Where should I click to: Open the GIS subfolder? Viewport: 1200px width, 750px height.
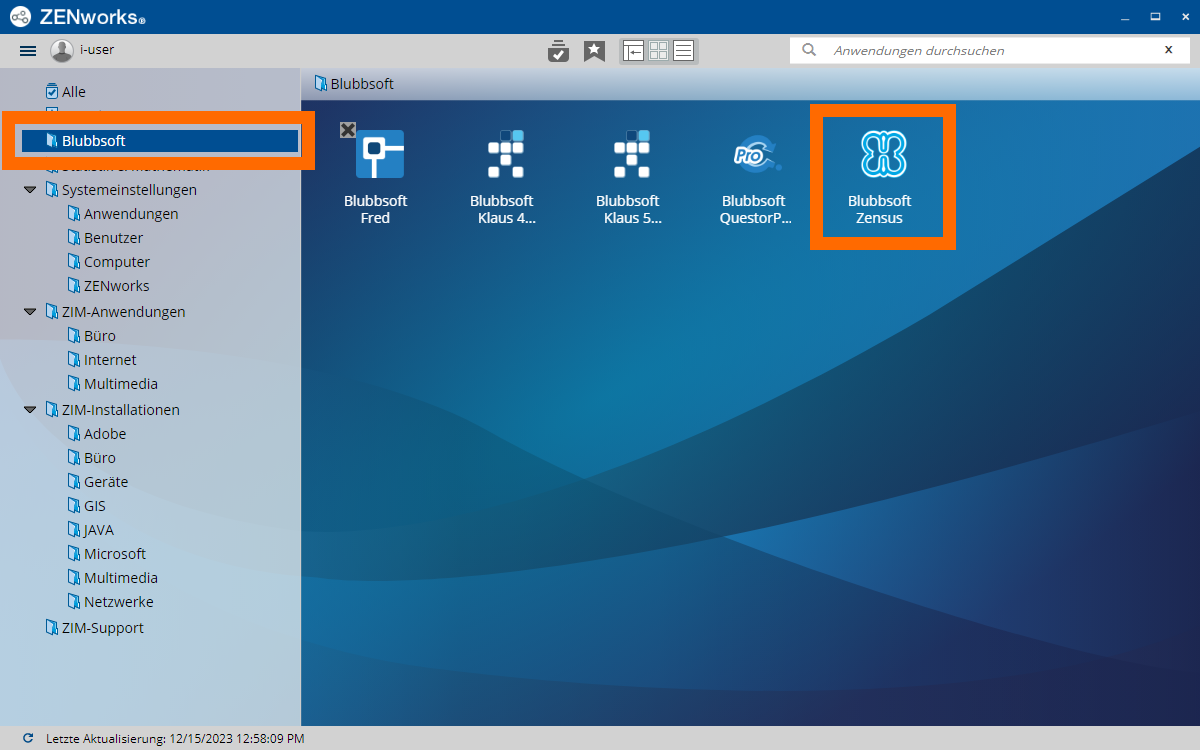87,506
